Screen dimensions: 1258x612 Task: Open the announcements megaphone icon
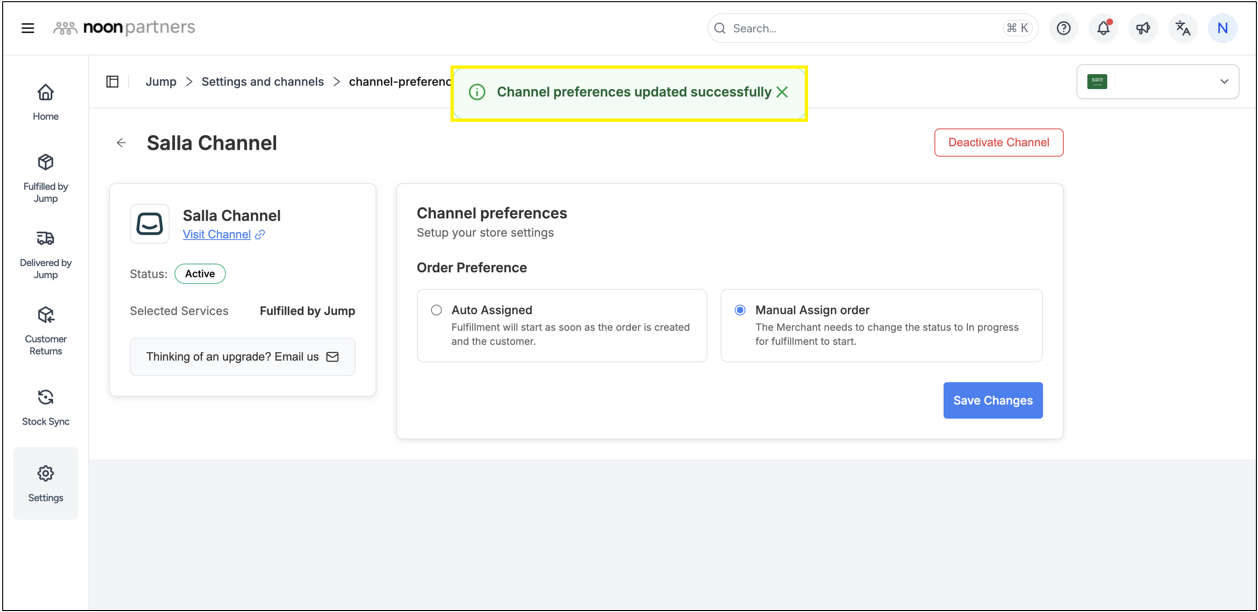[1143, 28]
